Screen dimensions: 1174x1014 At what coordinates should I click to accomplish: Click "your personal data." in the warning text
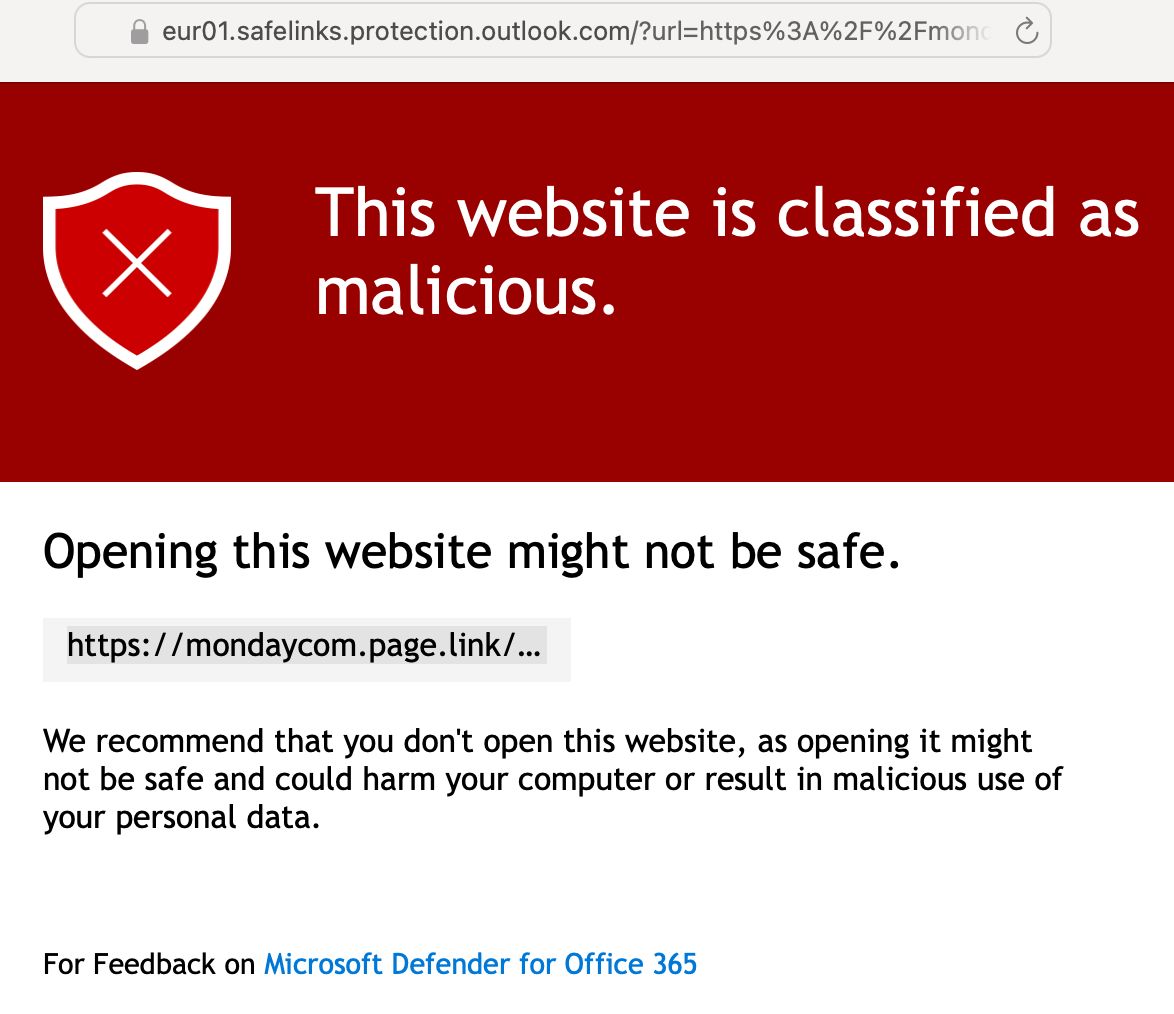[x=182, y=818]
